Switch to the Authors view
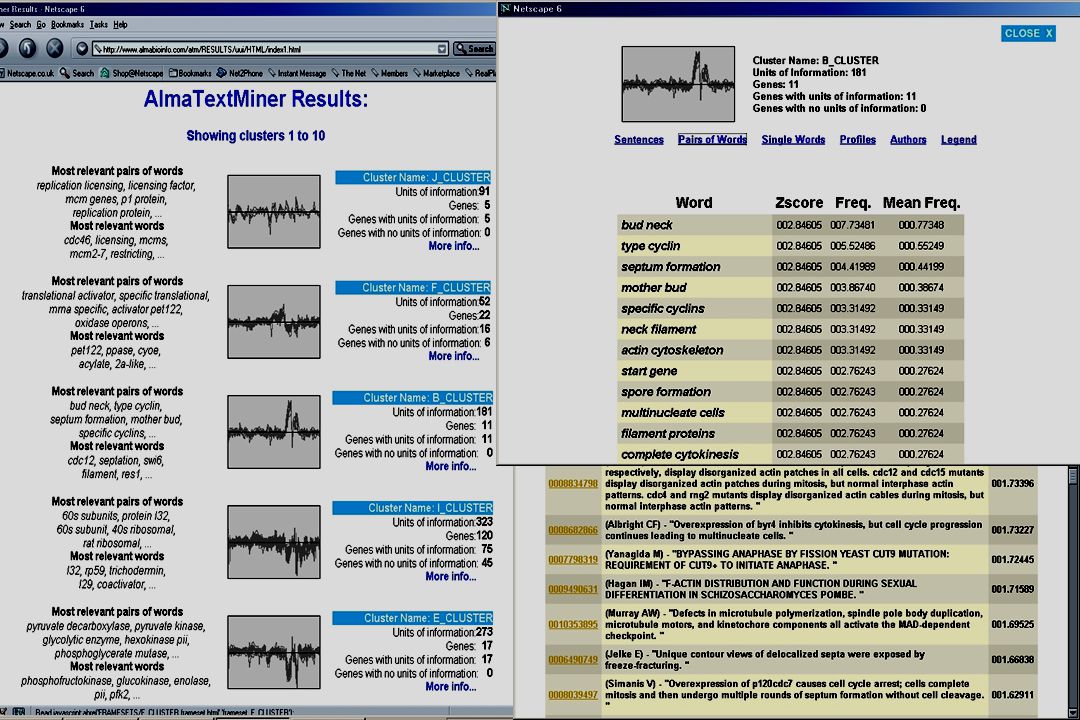The width and height of the screenshot is (1080, 720). pos(908,140)
